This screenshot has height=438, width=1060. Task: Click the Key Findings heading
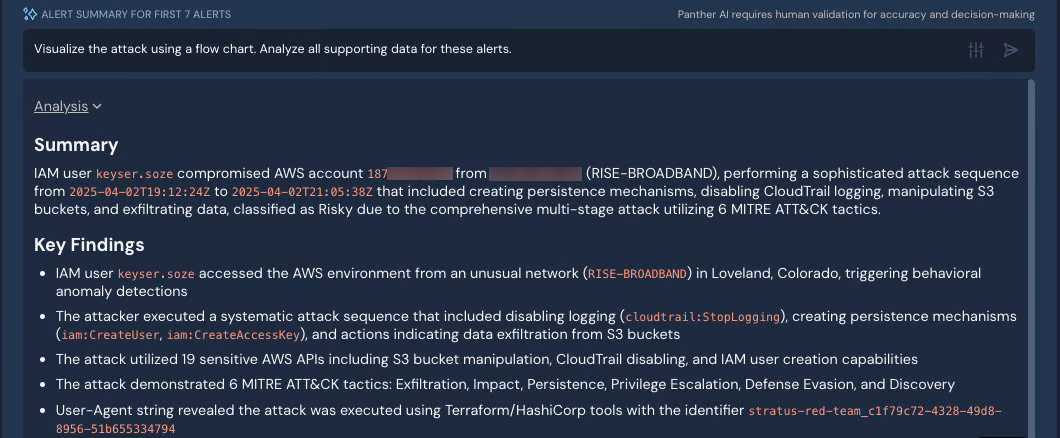tap(89, 245)
